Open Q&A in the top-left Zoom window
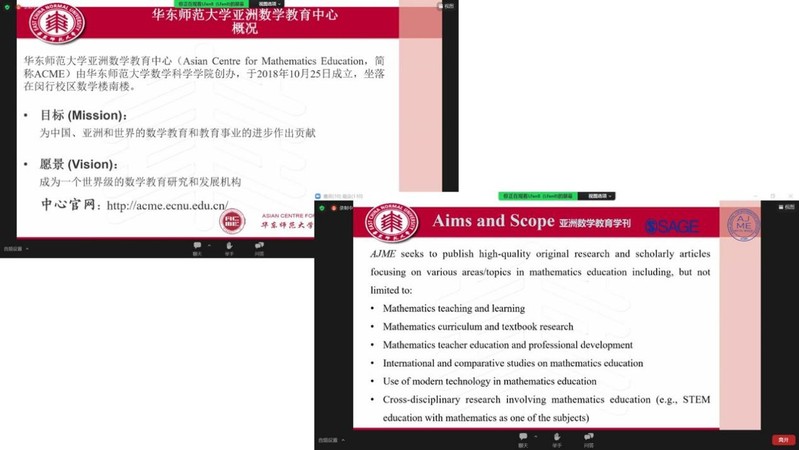This screenshot has width=799, height=450. pyautogui.click(x=259, y=248)
